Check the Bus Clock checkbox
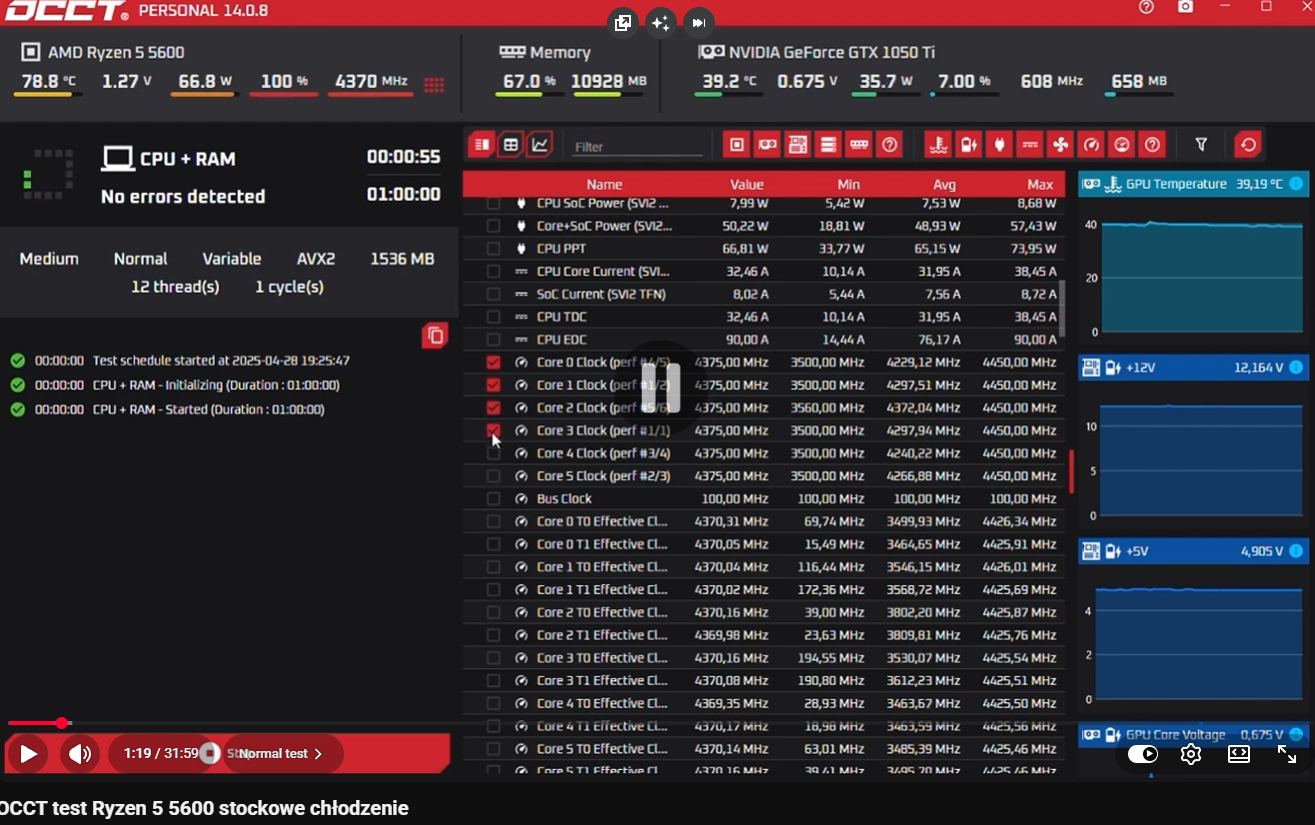This screenshot has width=1315, height=825. (493, 499)
